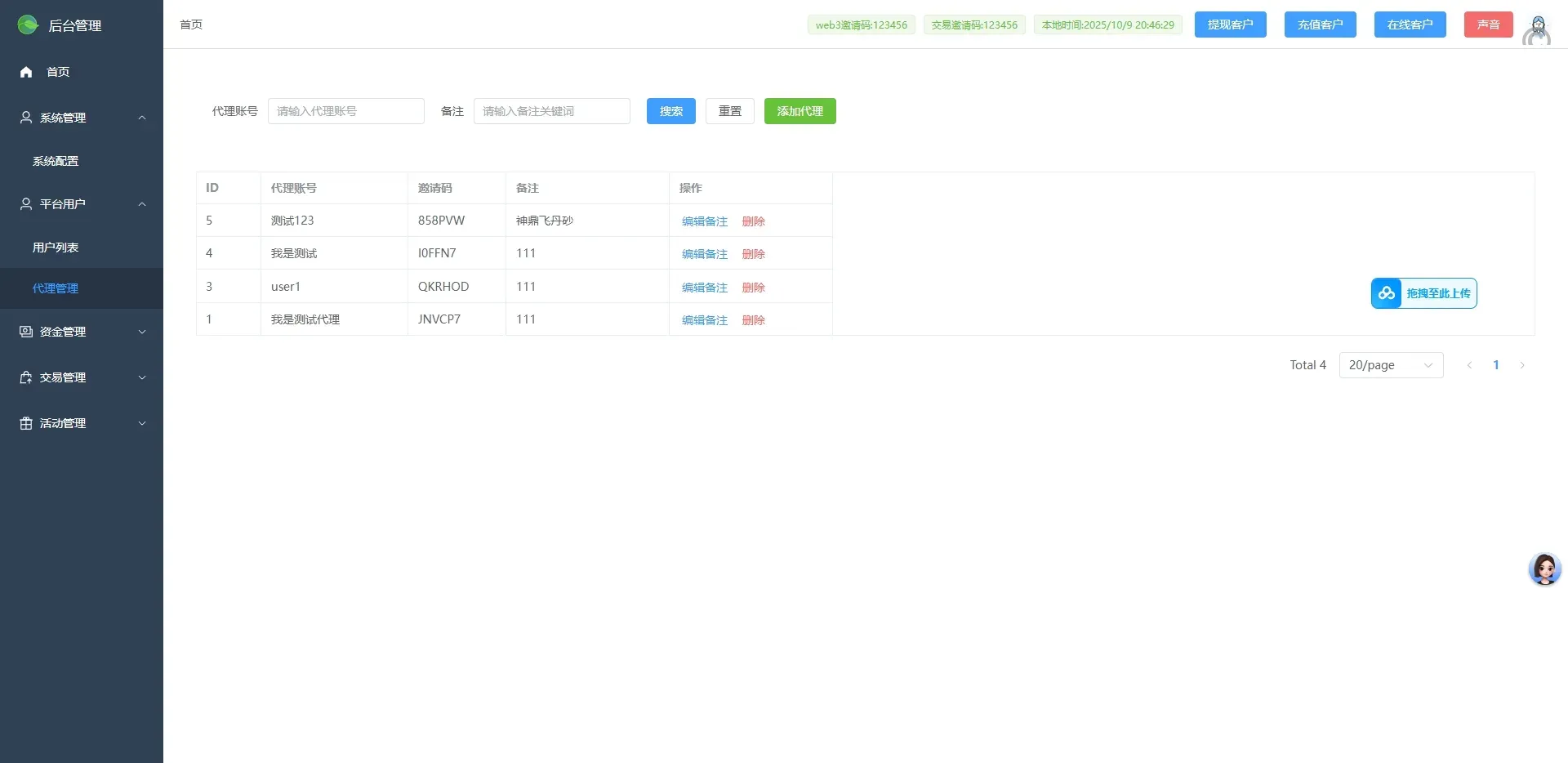
Task: Click the customer service avatar floating icon
Action: [1544, 569]
